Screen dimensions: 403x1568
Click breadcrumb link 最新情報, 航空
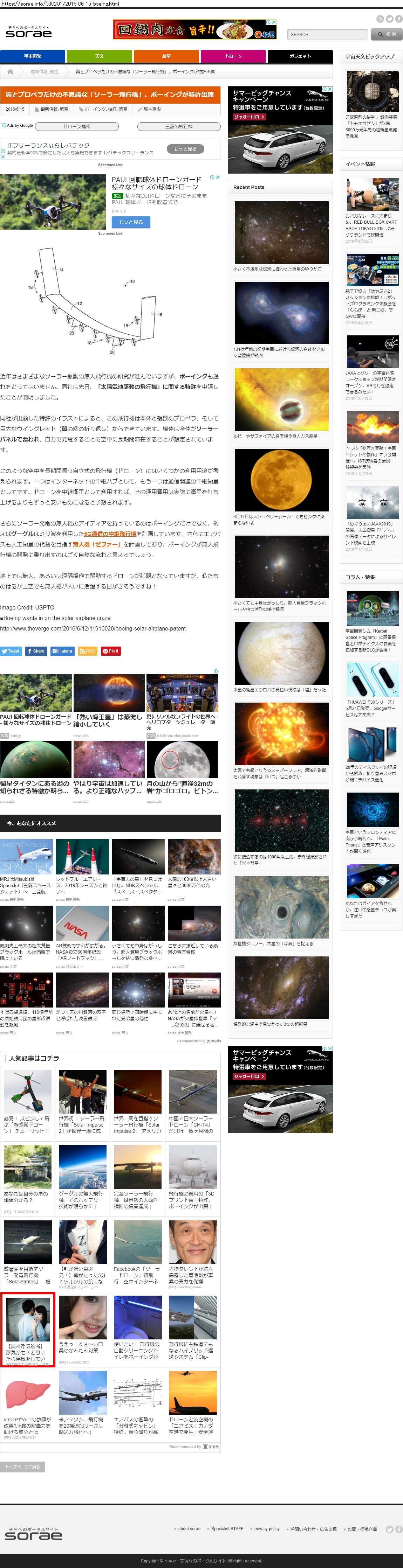tap(45, 72)
